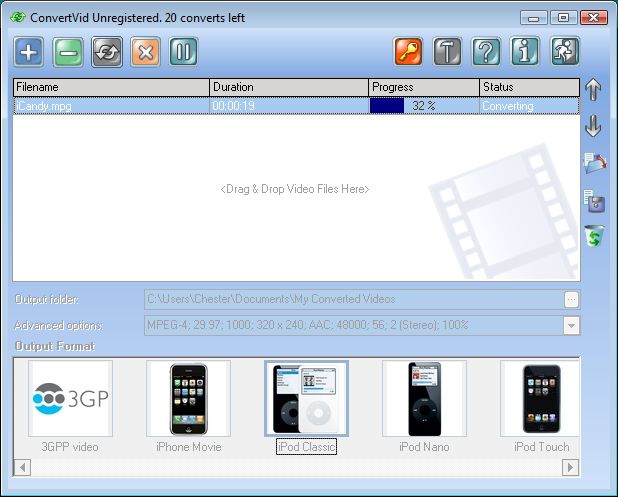Select the iCandy.mpg row in file list
Image resolution: width=618 pixels, height=497 pixels.
pos(110,106)
